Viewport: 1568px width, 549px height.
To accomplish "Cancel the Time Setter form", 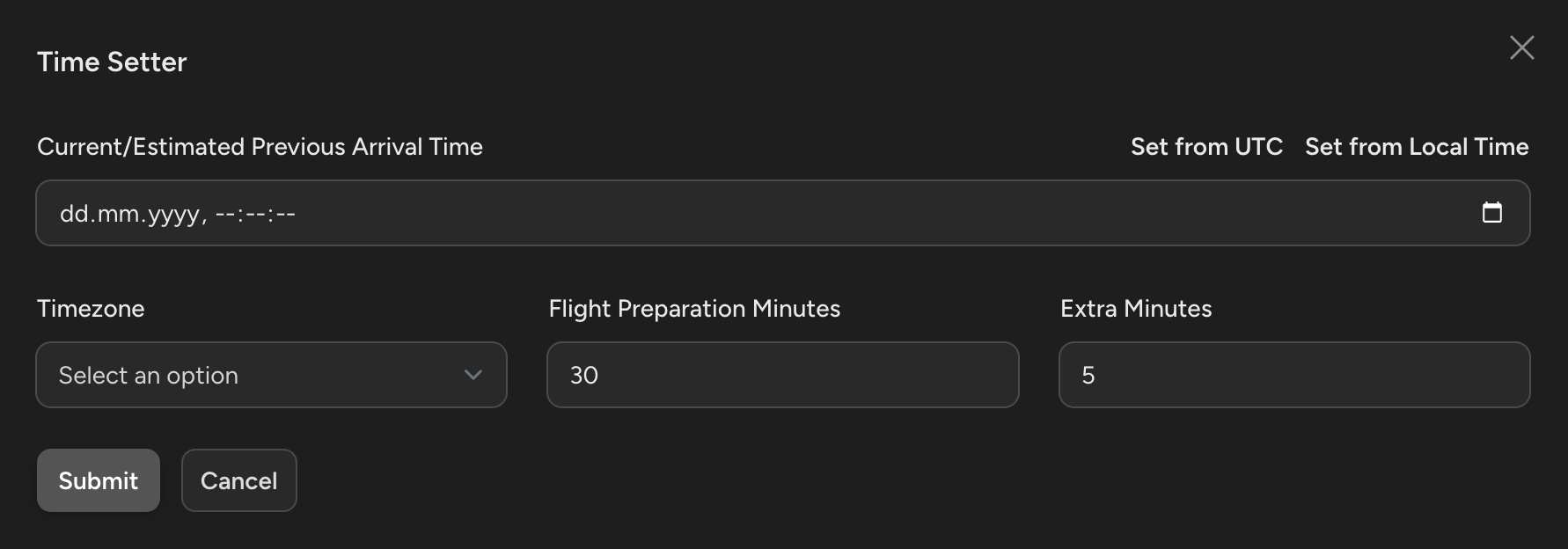I will pos(238,480).
